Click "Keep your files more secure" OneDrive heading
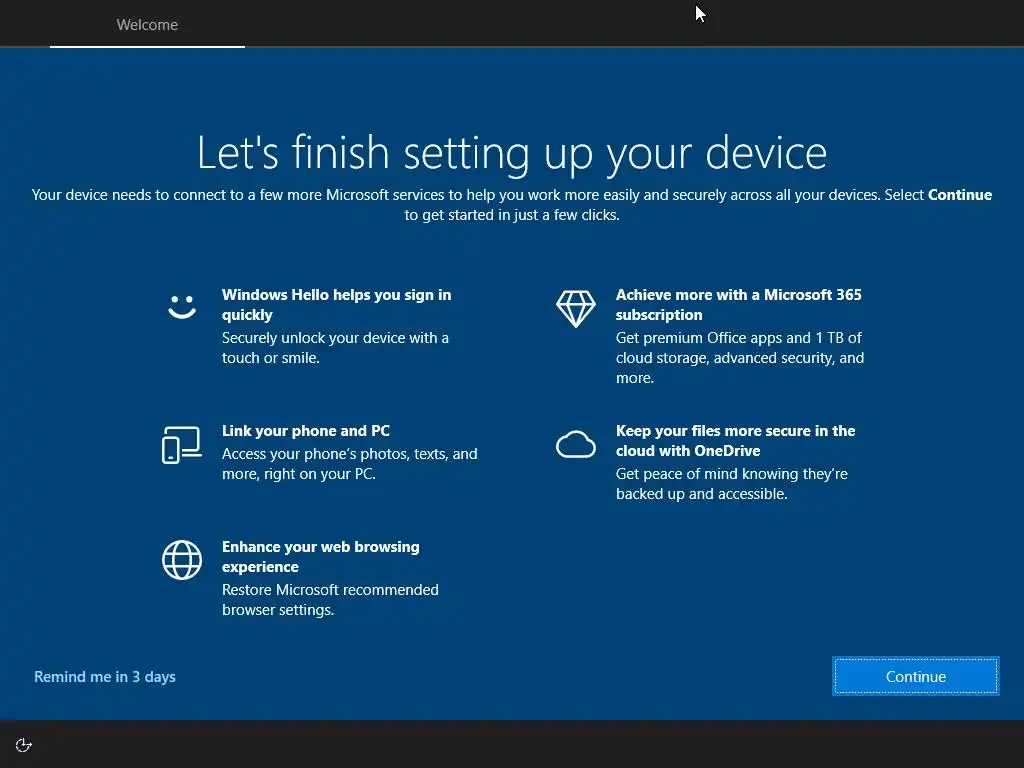 pyautogui.click(x=735, y=441)
